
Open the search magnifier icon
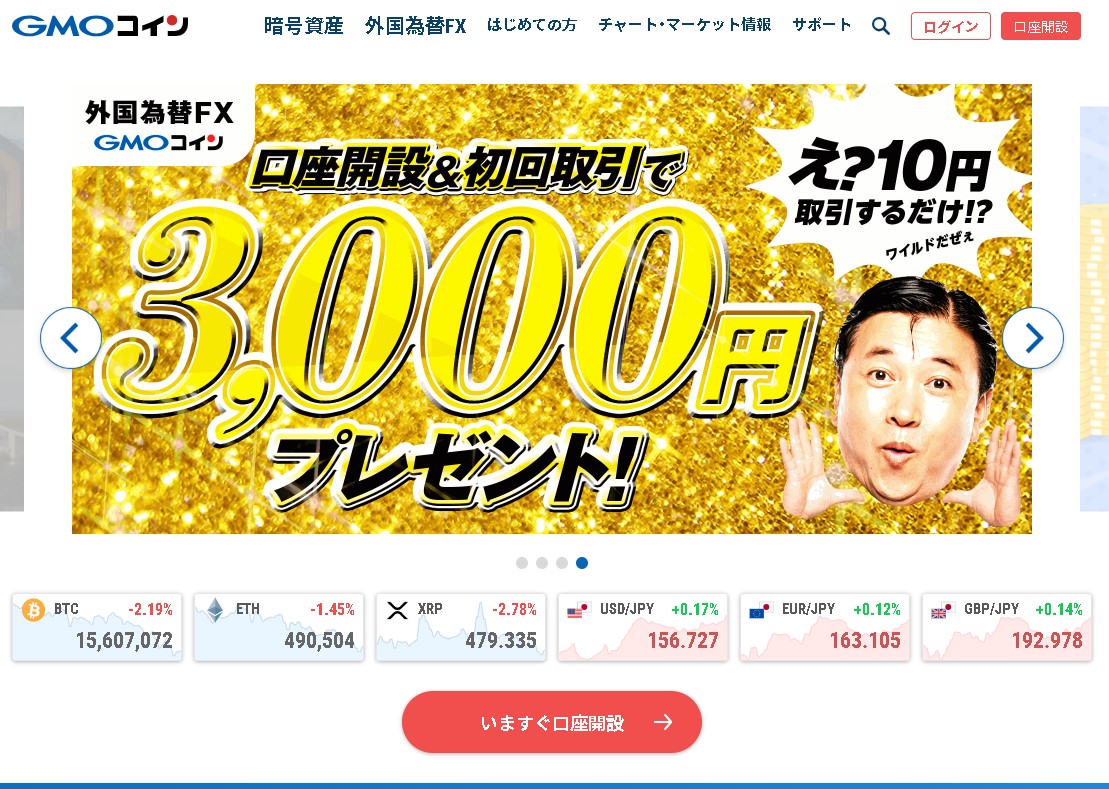[x=881, y=26]
